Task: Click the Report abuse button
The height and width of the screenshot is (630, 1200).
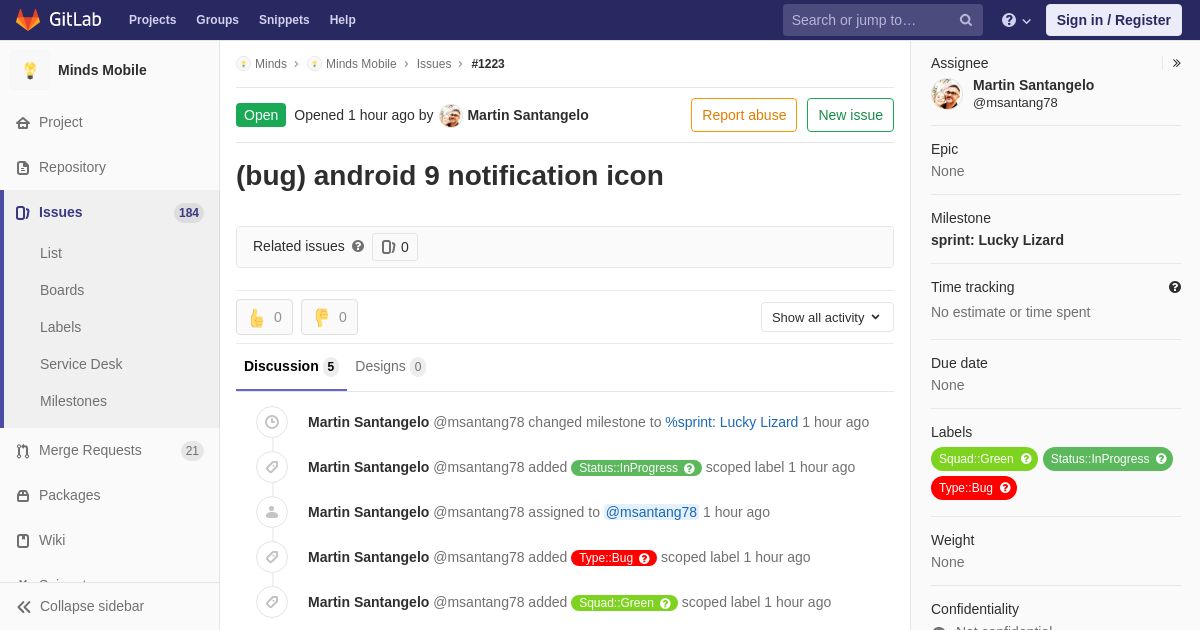Action: click(744, 115)
